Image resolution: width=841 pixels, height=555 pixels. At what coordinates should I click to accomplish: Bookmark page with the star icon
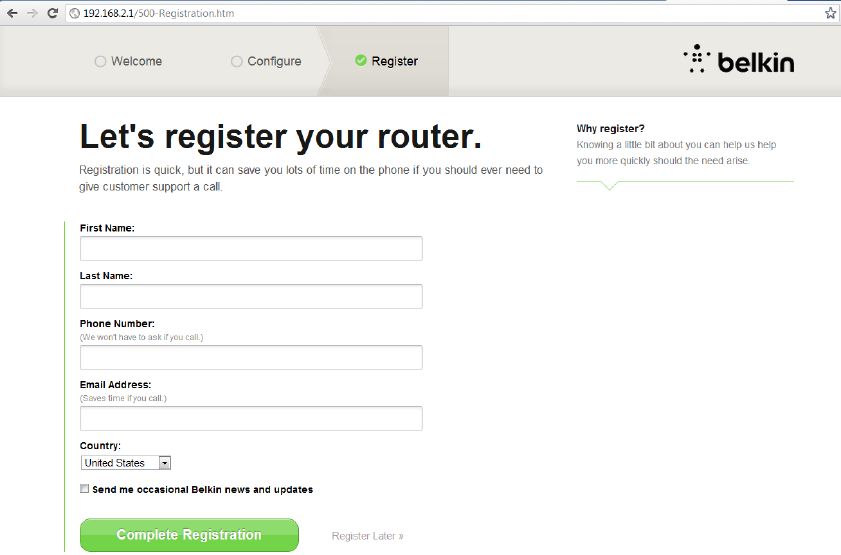[x=830, y=13]
